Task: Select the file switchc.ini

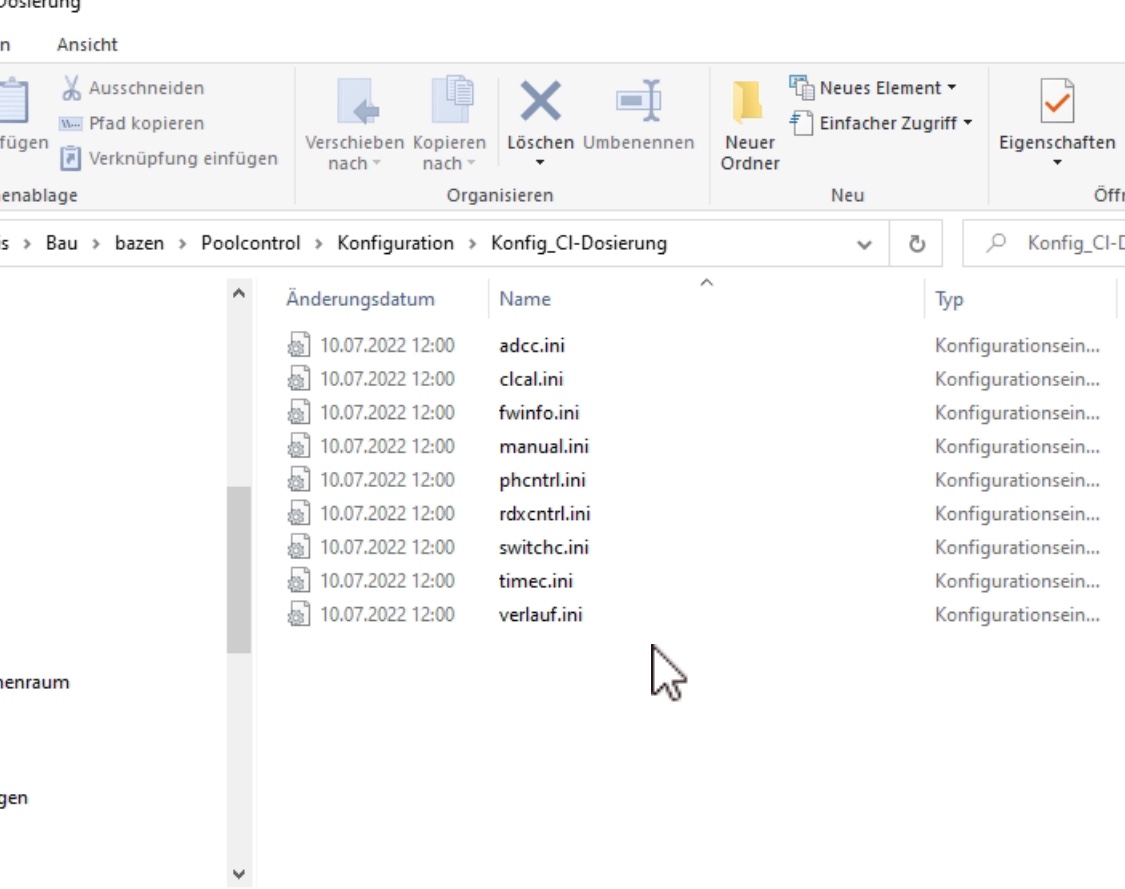Action: [x=544, y=547]
